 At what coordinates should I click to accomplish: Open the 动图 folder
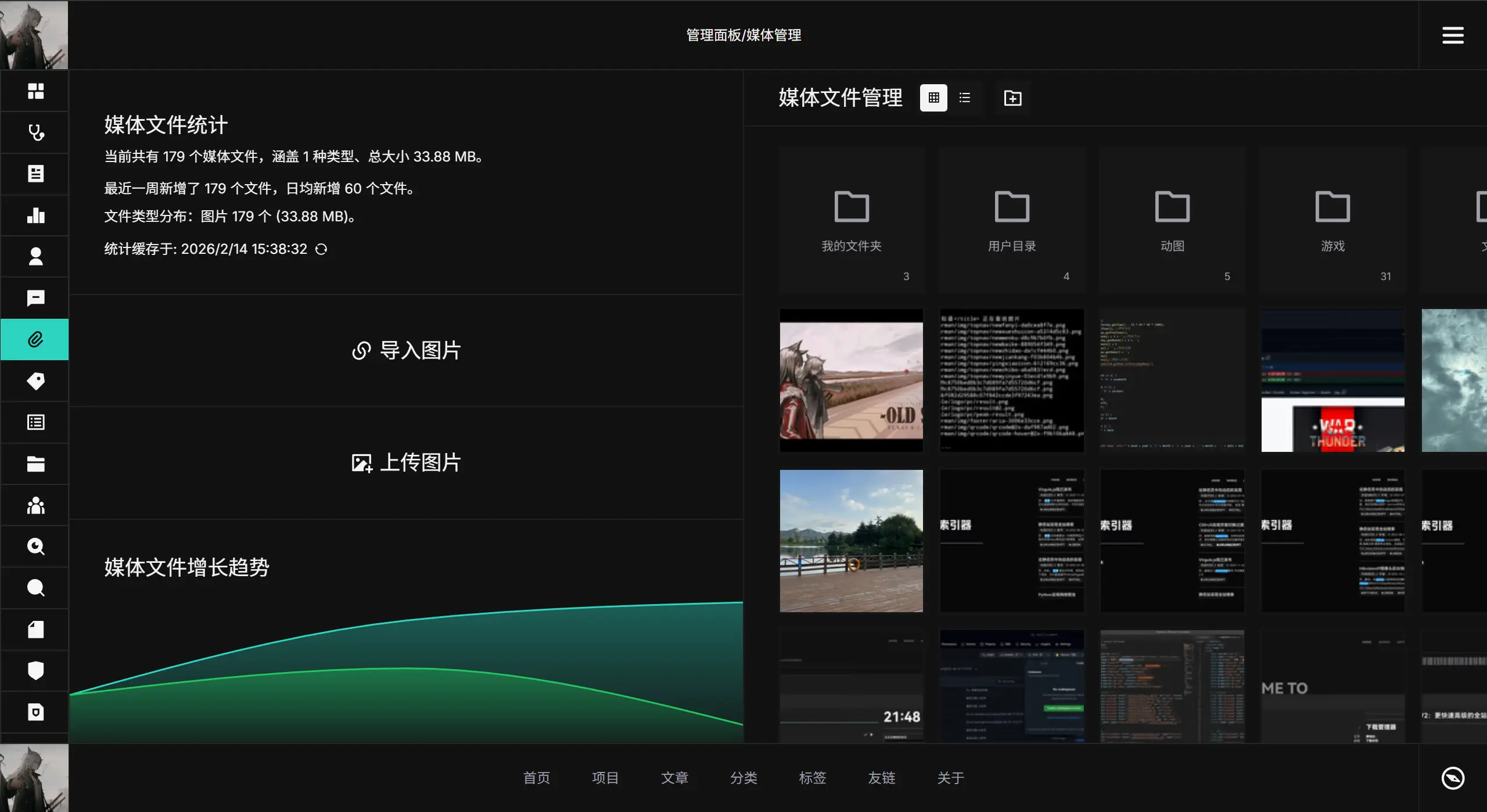(1172, 221)
